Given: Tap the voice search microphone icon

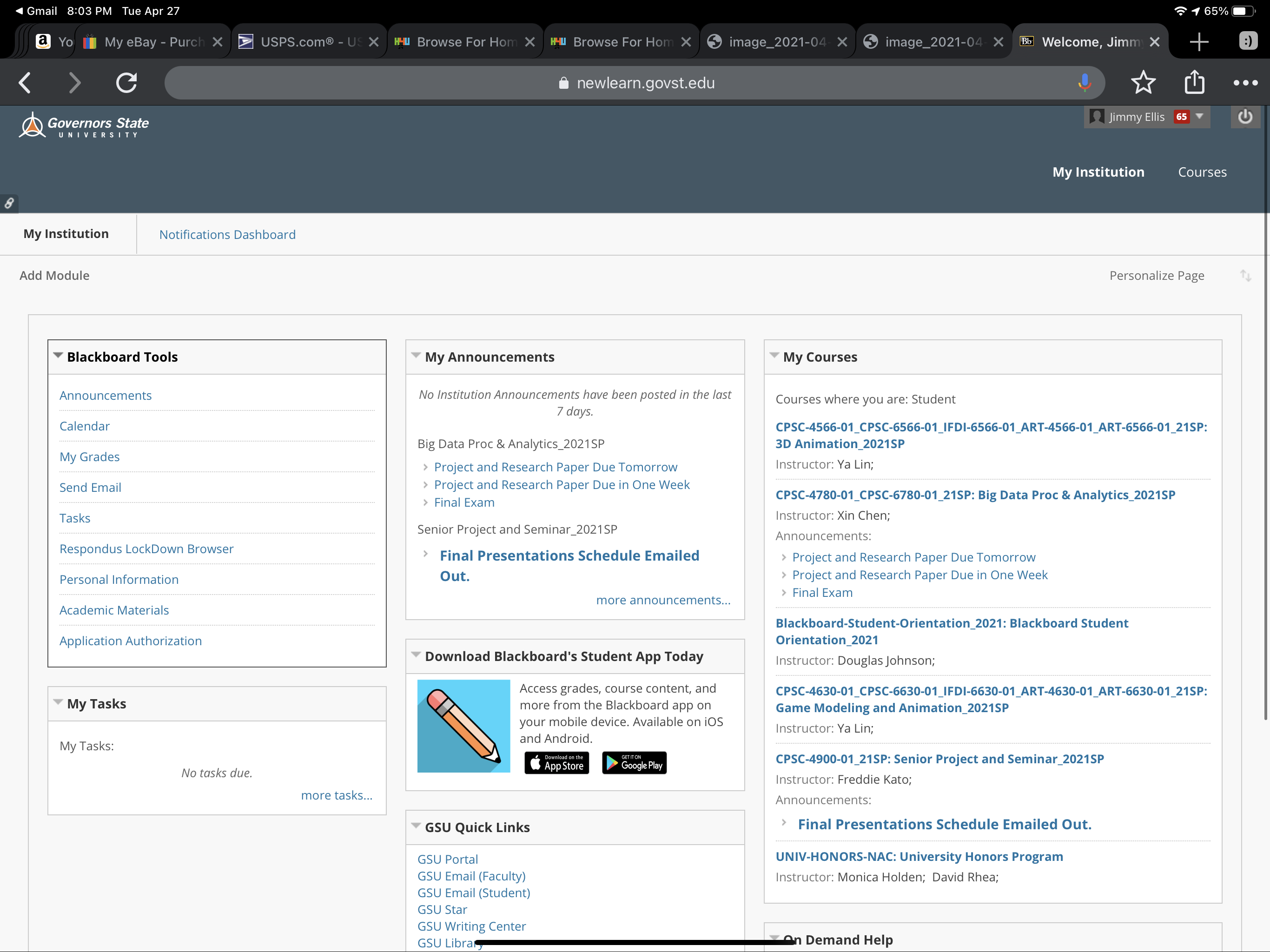Looking at the screenshot, I should click(x=1084, y=83).
